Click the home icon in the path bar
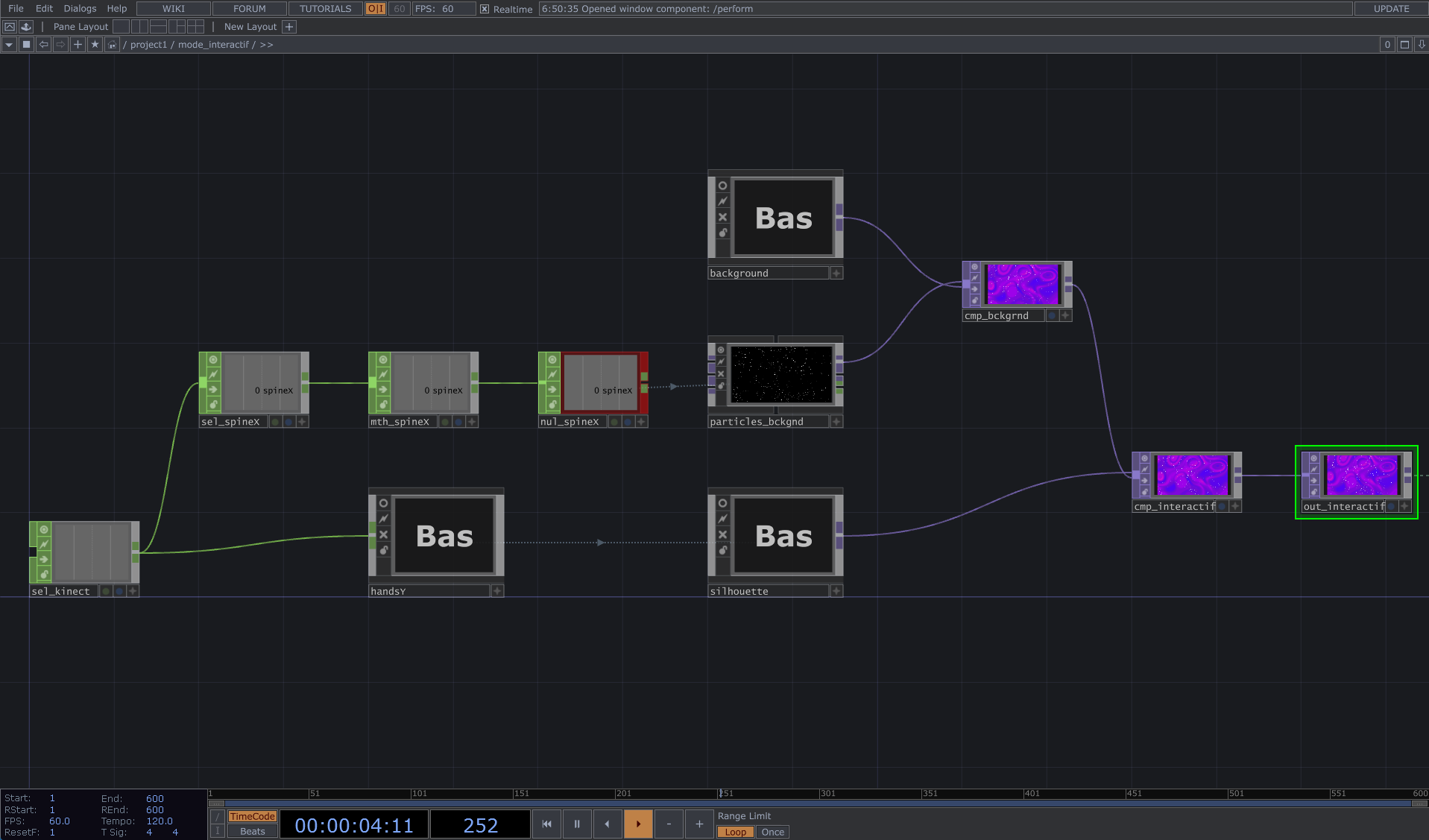Image resolution: width=1429 pixels, height=840 pixels. coord(112,45)
